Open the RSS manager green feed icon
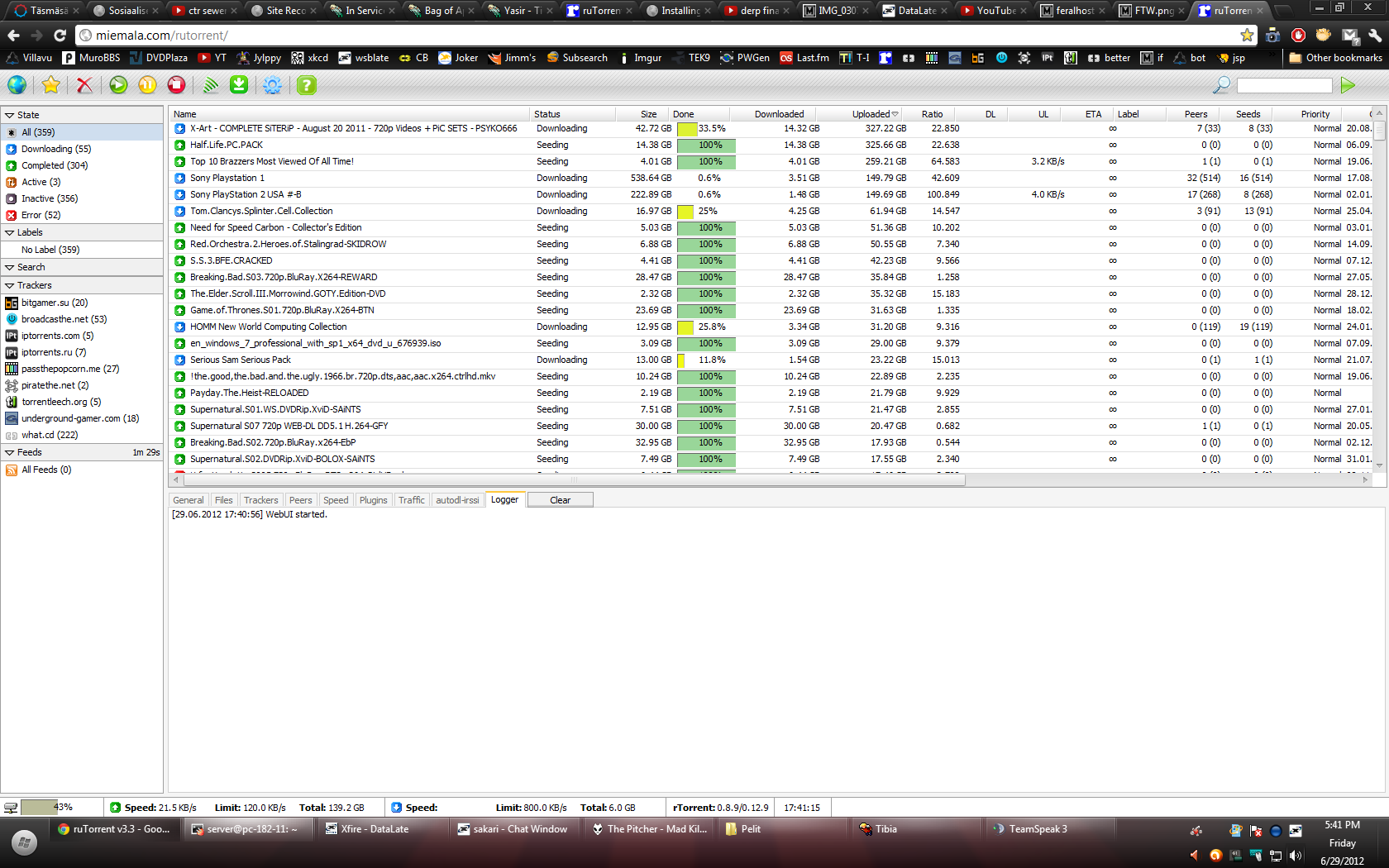This screenshot has height=868, width=1389. [211, 85]
